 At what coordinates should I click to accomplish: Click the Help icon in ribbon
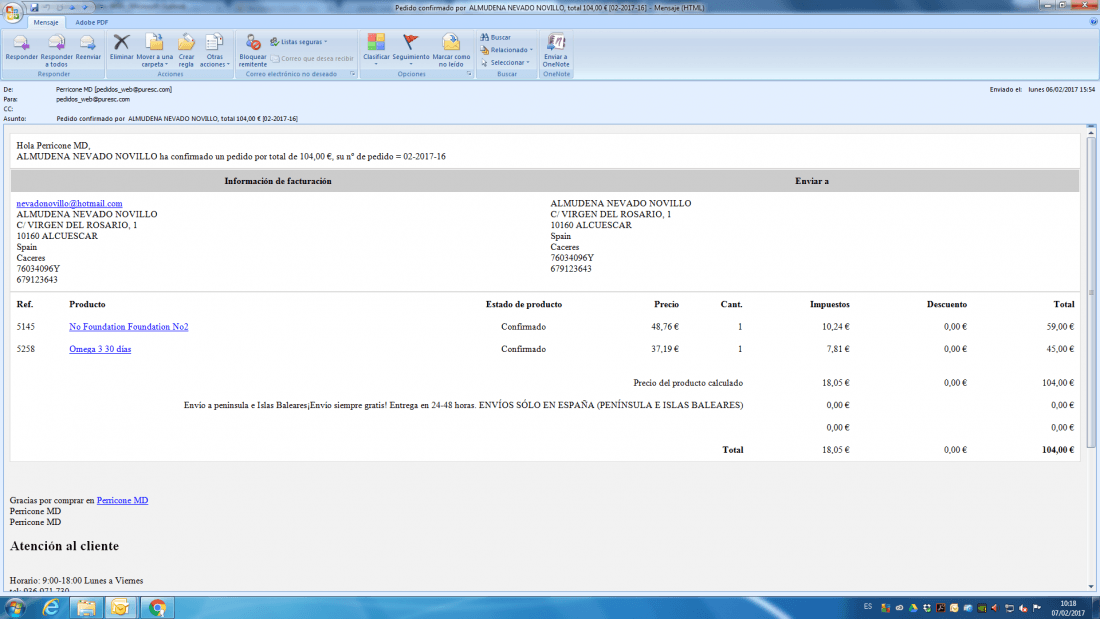[x=1093, y=22]
